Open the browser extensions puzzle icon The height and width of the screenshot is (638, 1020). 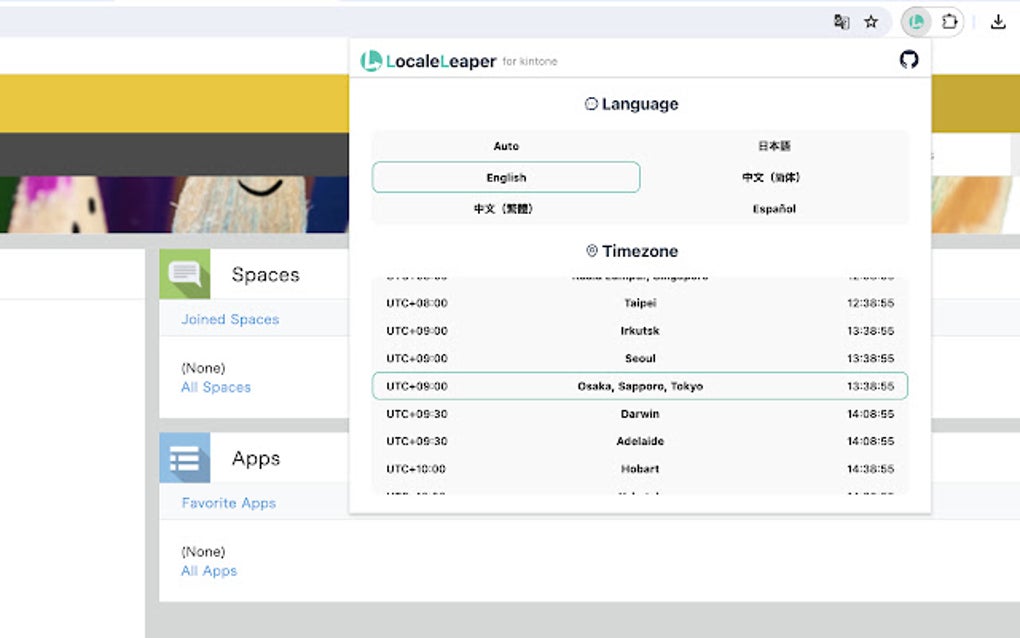949,22
